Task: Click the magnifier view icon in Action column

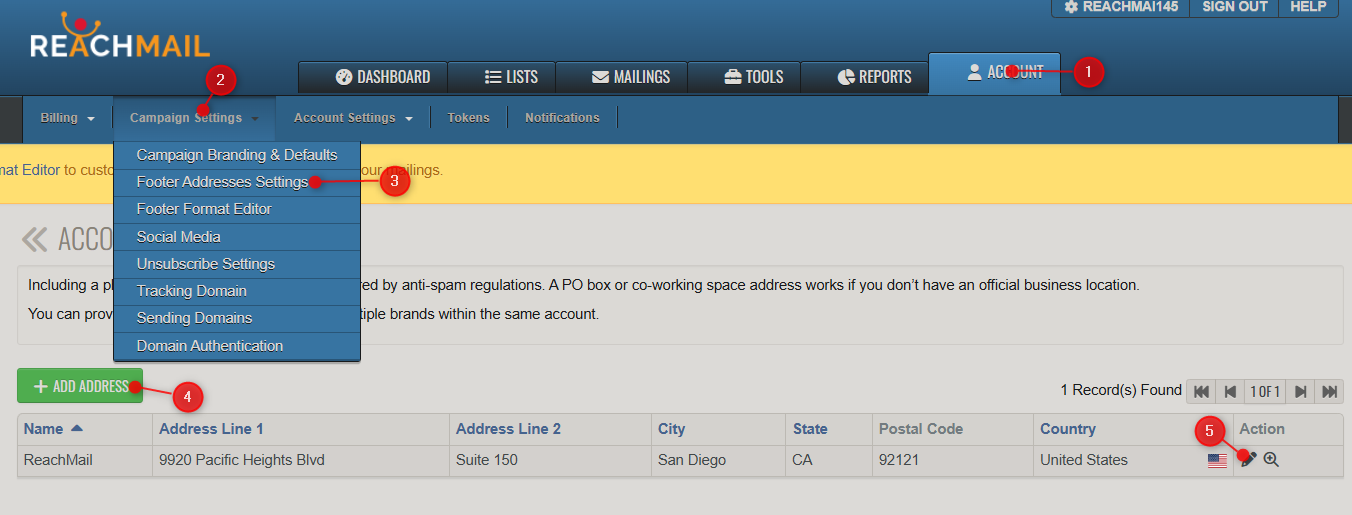Action: pyautogui.click(x=1271, y=459)
